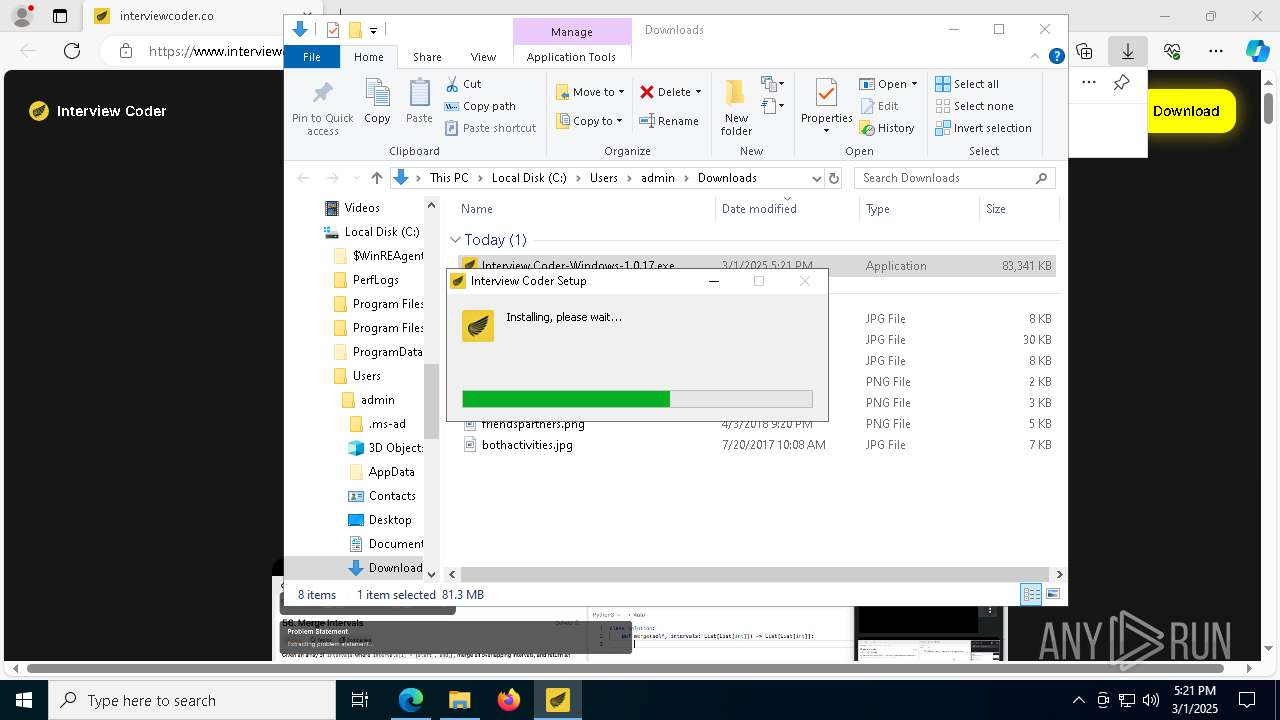Click 'admin' in the address path

[658, 178]
